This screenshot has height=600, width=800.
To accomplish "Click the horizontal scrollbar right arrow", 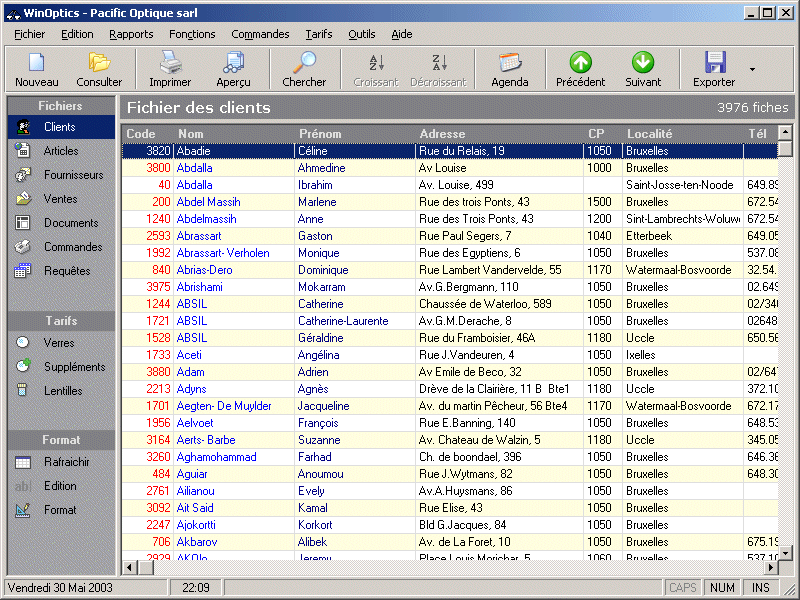I will click(x=770, y=568).
